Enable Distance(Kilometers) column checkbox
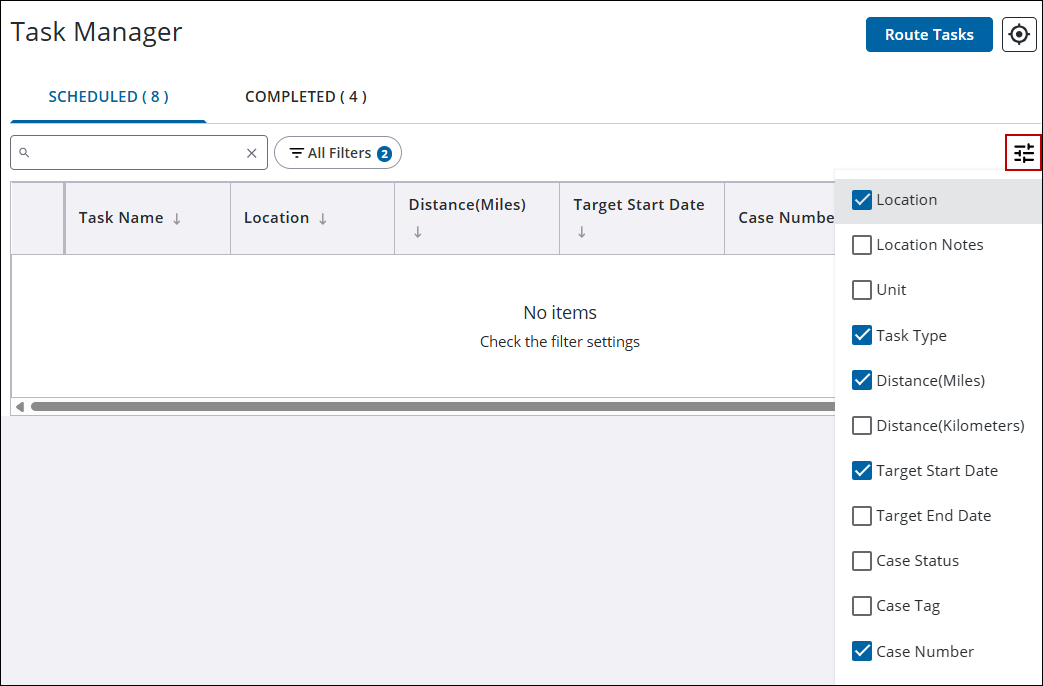 (x=862, y=426)
